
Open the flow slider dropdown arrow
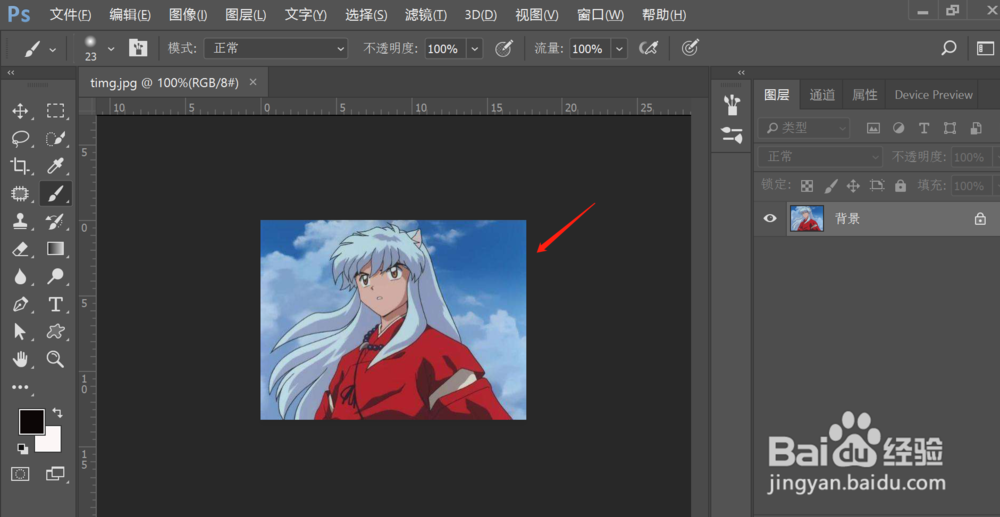[619, 48]
